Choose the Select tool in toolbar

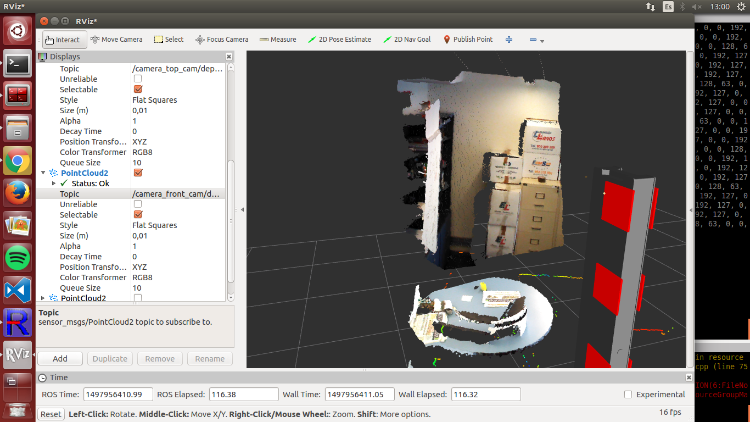click(168, 39)
